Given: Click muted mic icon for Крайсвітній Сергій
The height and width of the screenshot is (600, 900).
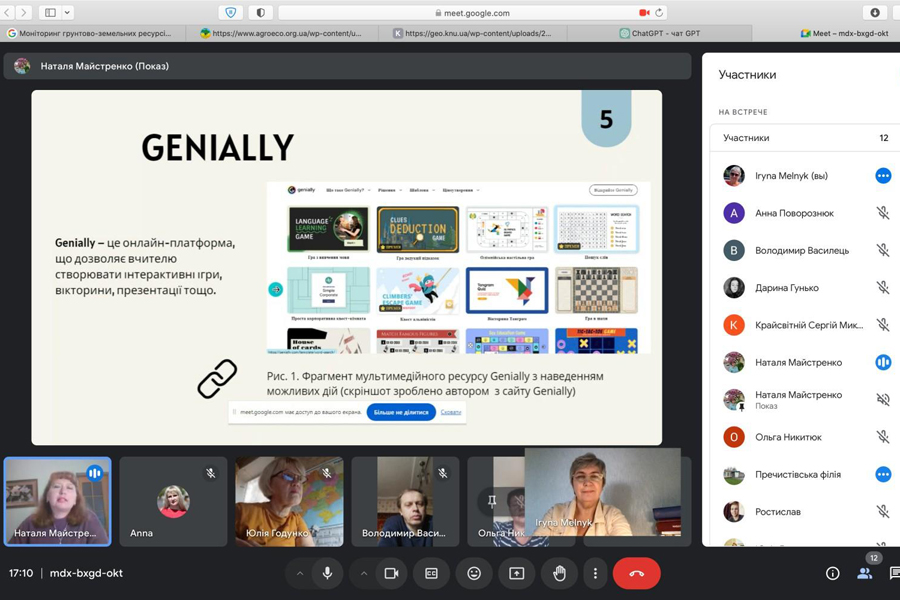Looking at the screenshot, I should (883, 325).
